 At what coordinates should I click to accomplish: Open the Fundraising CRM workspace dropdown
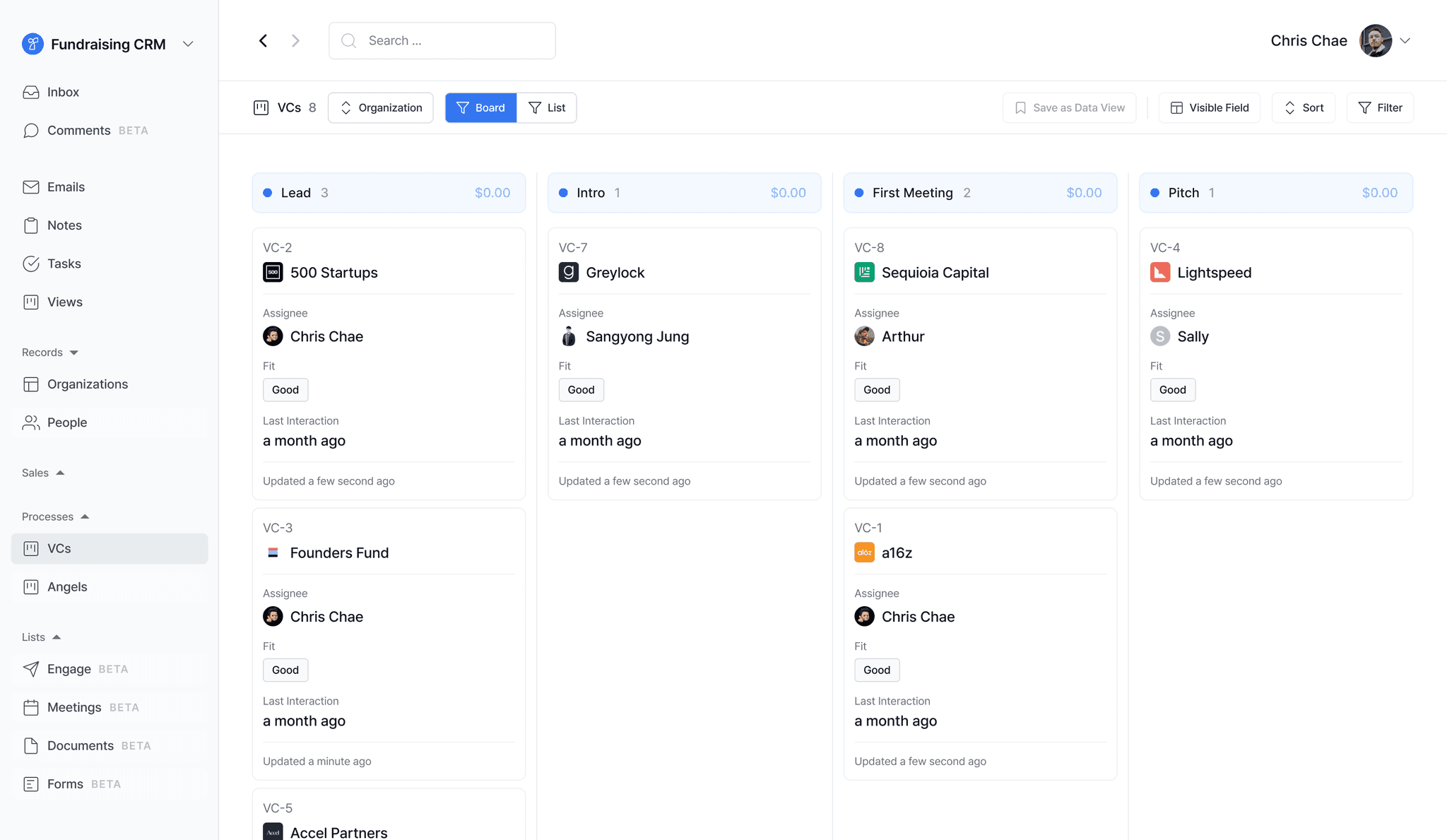(188, 44)
